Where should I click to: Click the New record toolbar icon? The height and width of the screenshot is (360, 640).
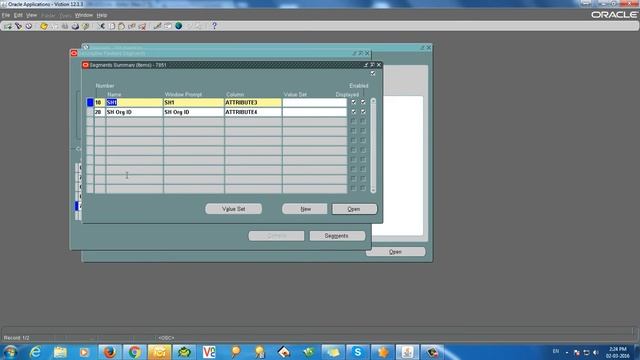point(8,26)
